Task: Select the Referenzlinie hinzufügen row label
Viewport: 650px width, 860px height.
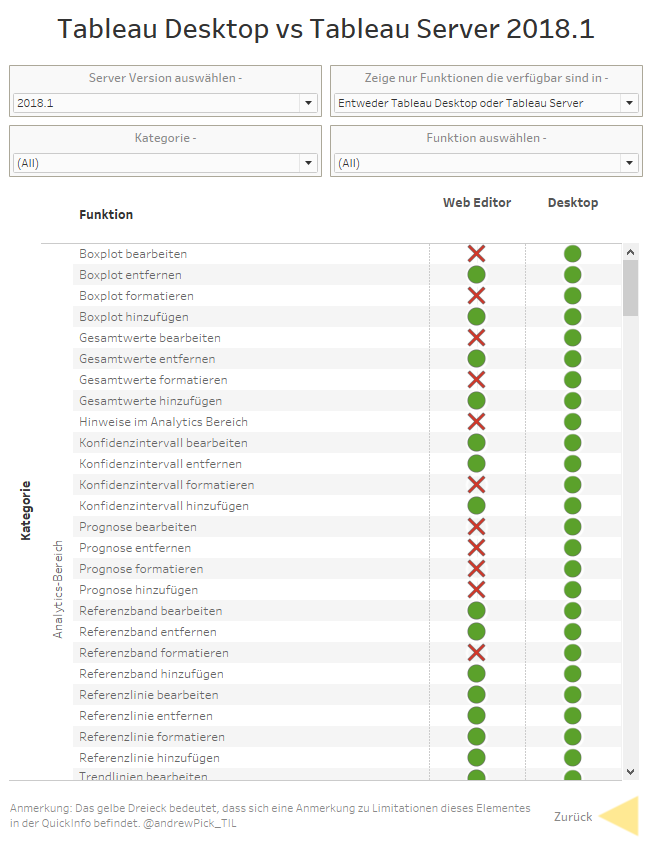Action: (x=149, y=758)
